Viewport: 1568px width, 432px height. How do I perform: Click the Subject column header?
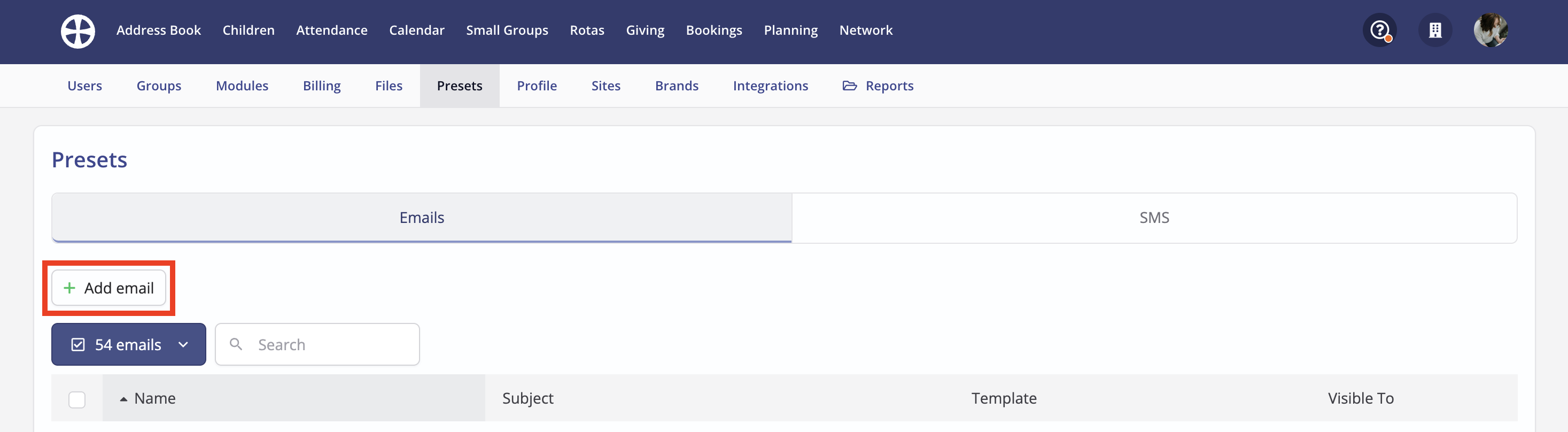[x=527, y=398]
